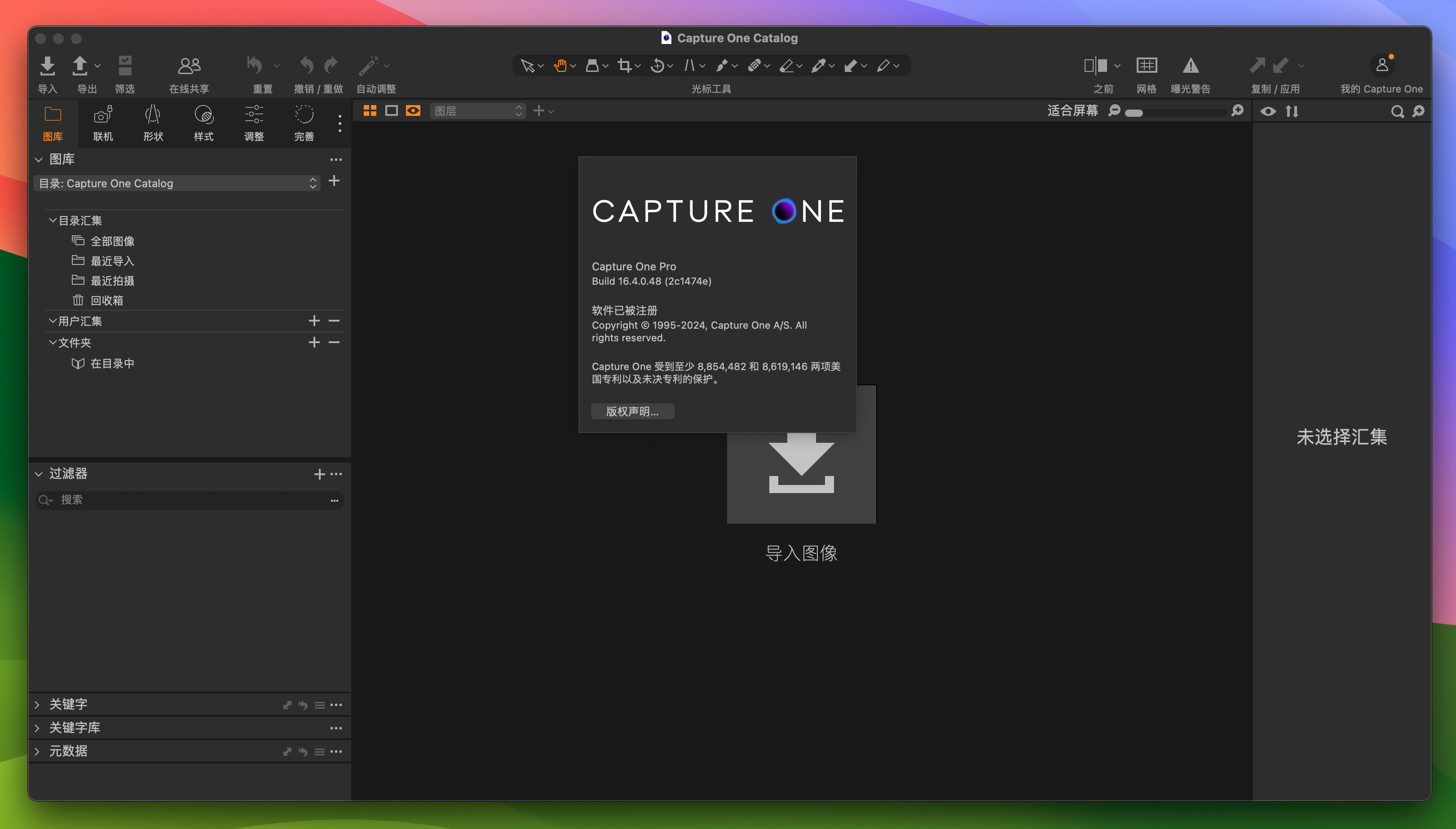
Task: Select the heal bandage cursor tool
Action: coord(754,66)
